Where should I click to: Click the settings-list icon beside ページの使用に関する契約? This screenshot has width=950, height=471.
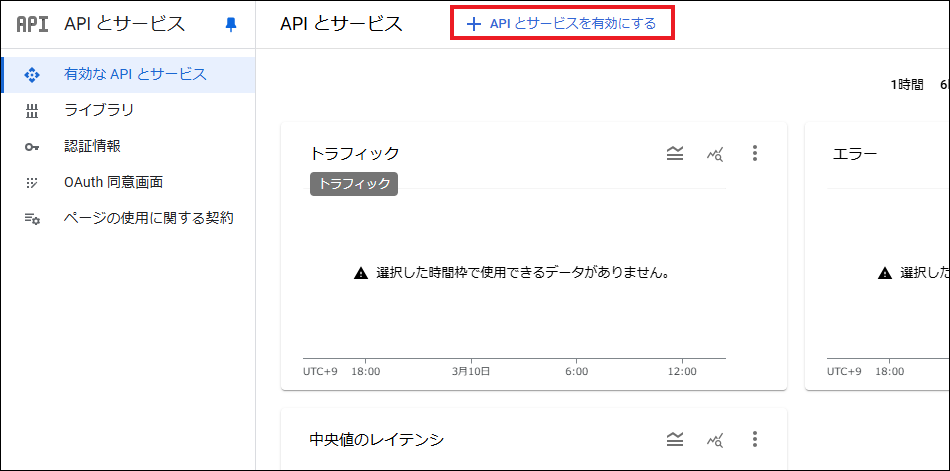(x=32, y=218)
